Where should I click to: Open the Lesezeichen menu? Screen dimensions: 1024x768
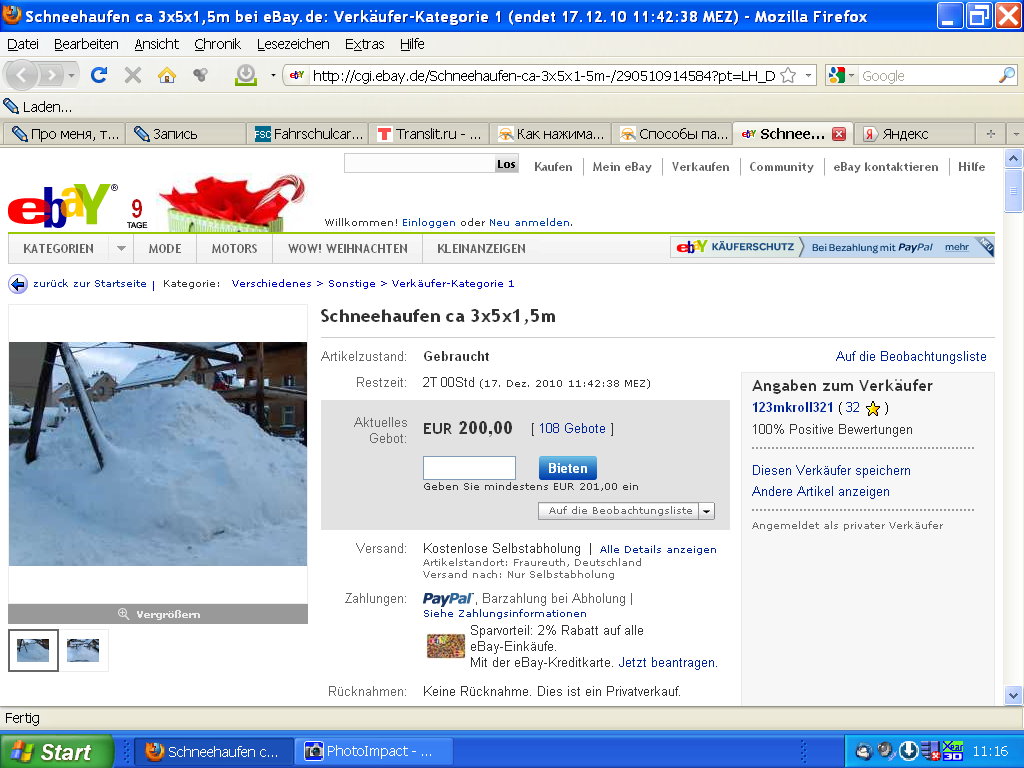click(292, 44)
